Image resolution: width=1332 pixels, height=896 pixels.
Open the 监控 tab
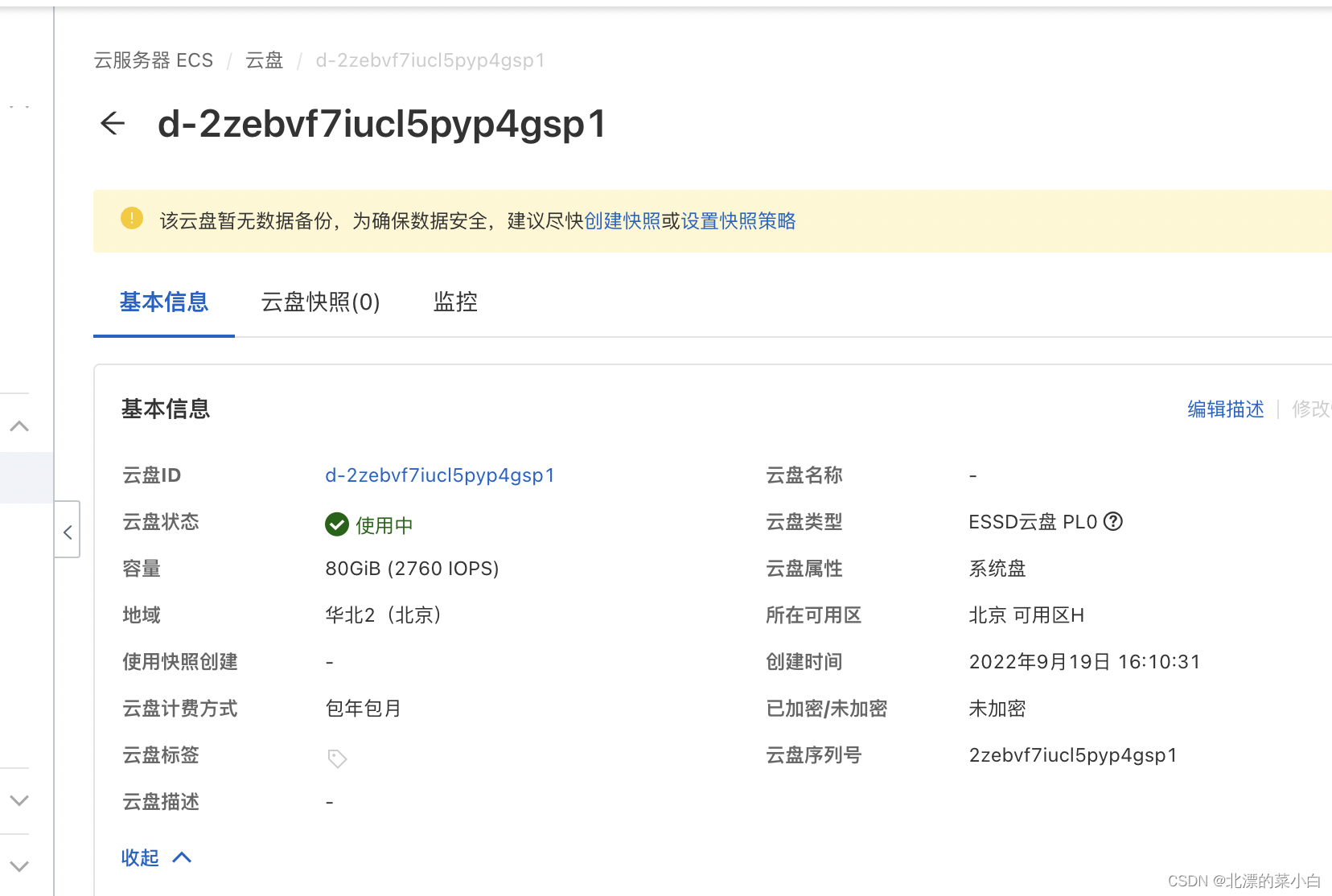455,302
